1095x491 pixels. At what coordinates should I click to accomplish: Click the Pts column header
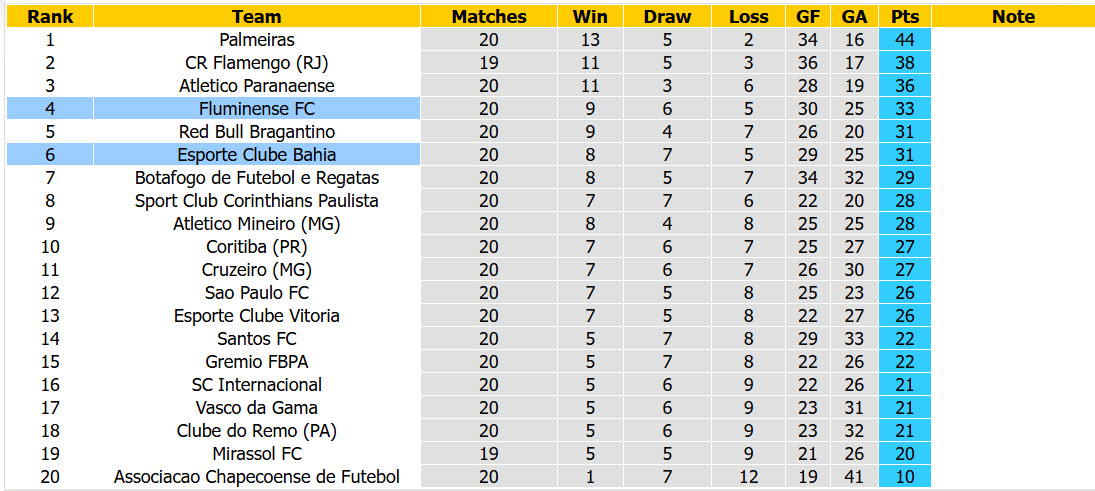coord(905,17)
